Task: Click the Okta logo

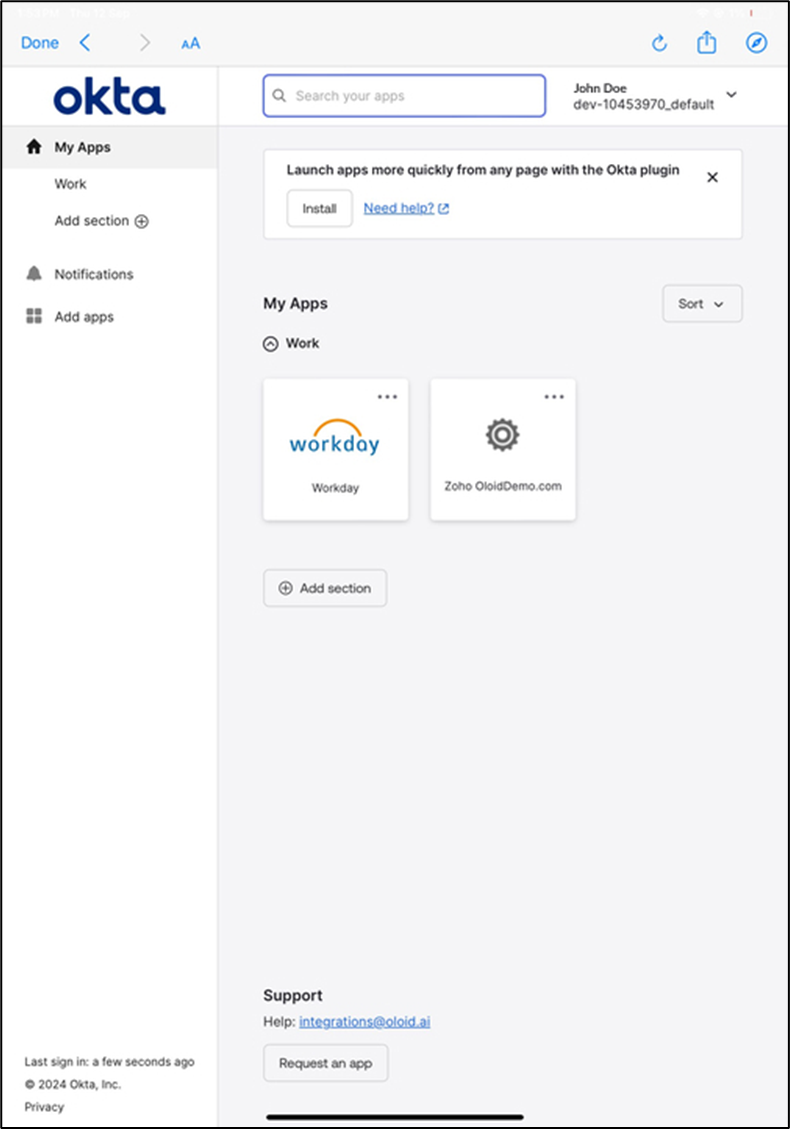Action: pyautogui.click(x=109, y=96)
